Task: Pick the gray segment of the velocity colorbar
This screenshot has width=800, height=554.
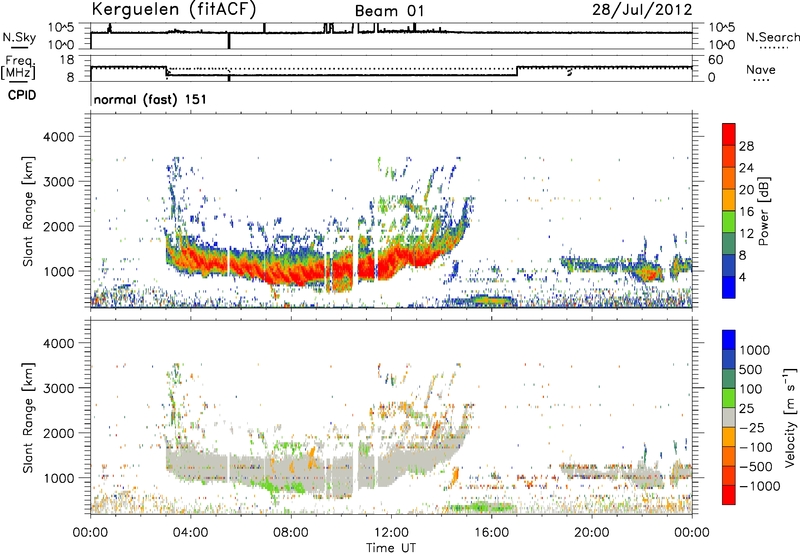Action: click(729, 417)
